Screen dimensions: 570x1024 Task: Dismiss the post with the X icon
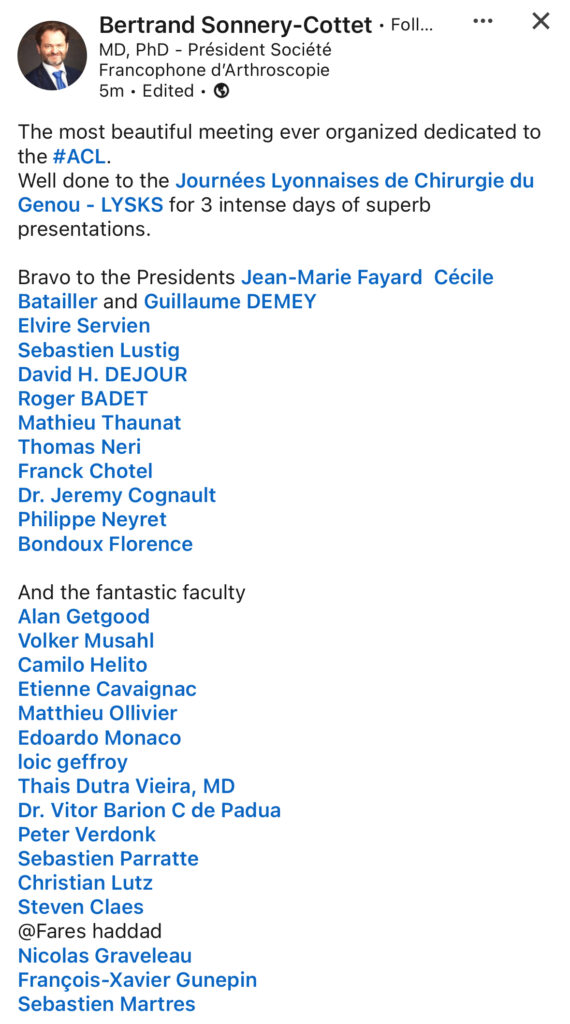click(541, 22)
